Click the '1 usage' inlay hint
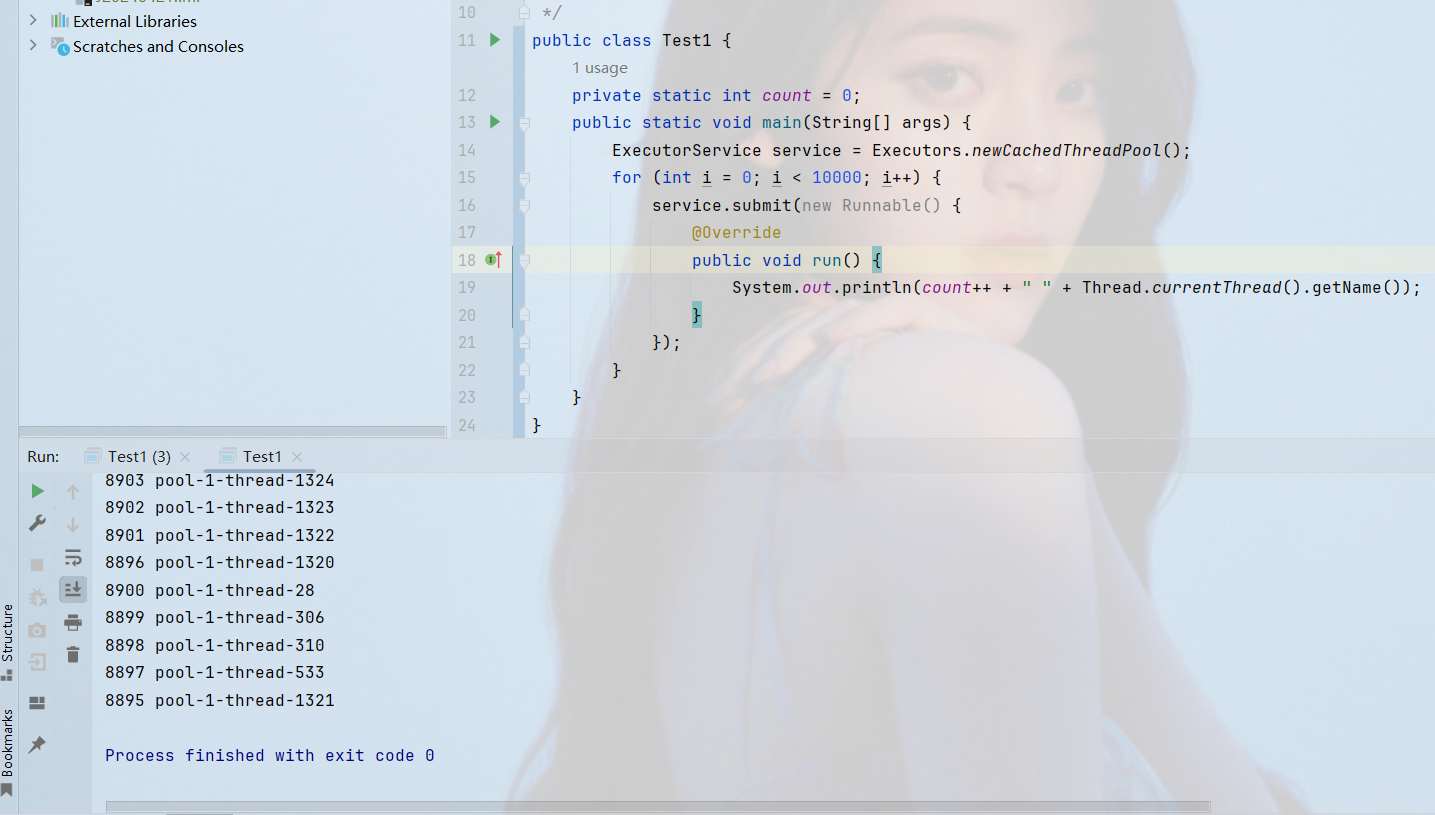This screenshot has width=1435, height=815. [x=600, y=68]
